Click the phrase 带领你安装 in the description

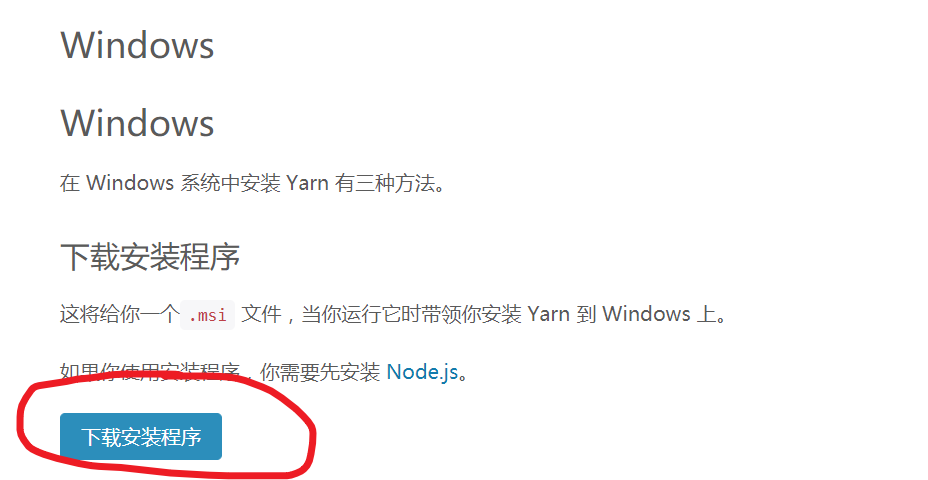(471, 314)
